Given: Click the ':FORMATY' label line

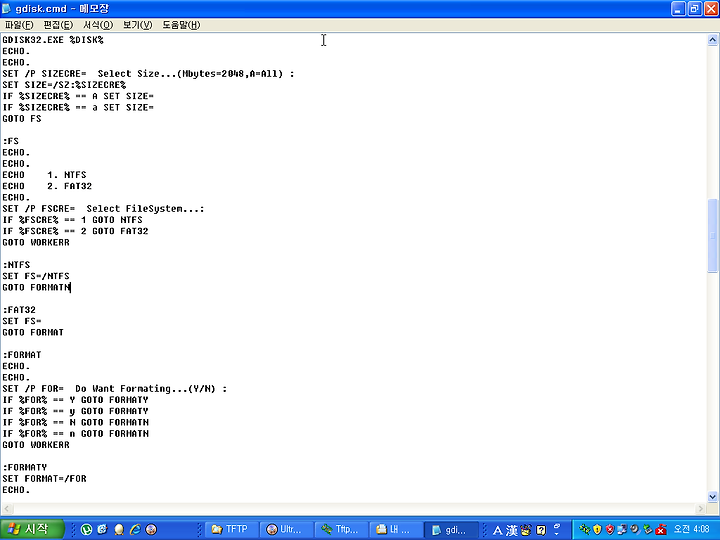Looking at the screenshot, I should 24,467.
